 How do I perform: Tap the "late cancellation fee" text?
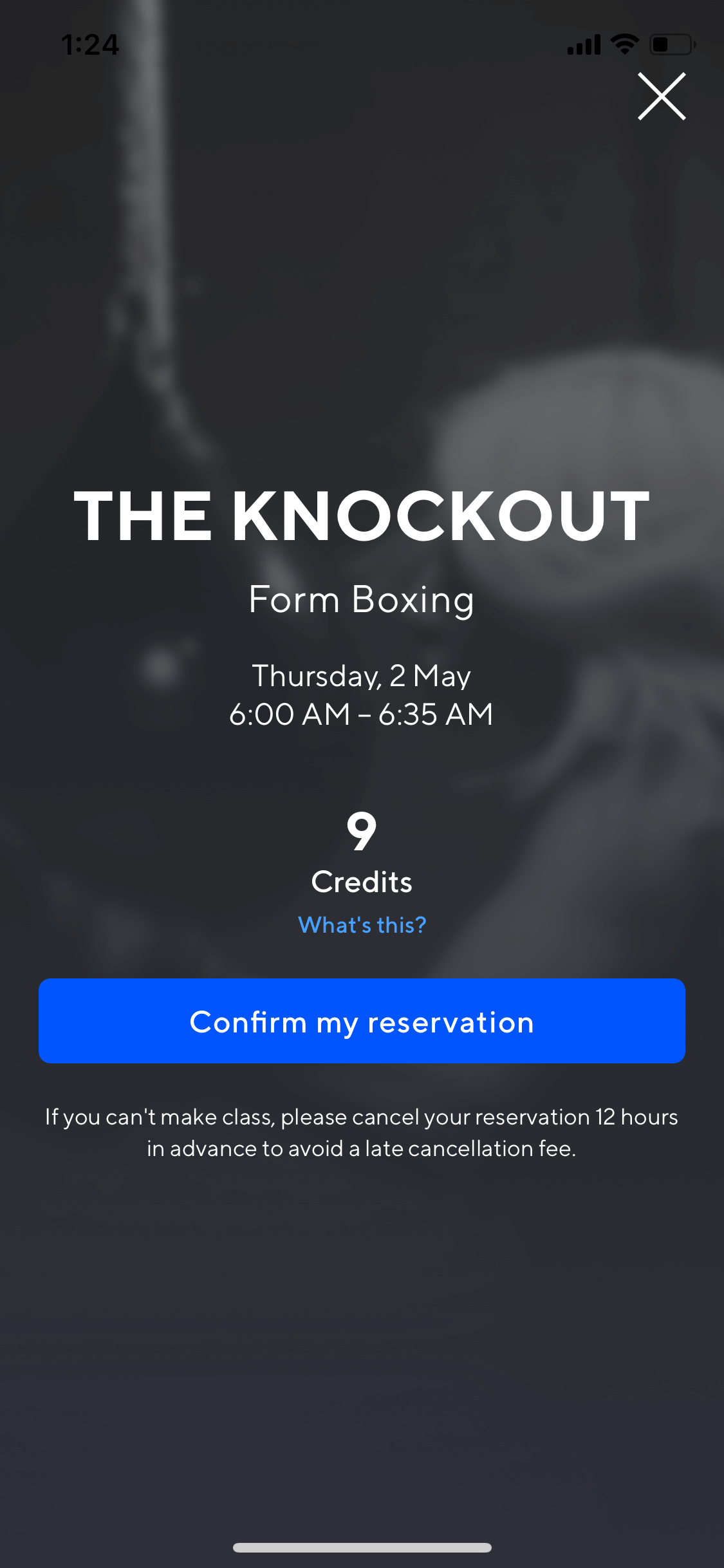470,1148
